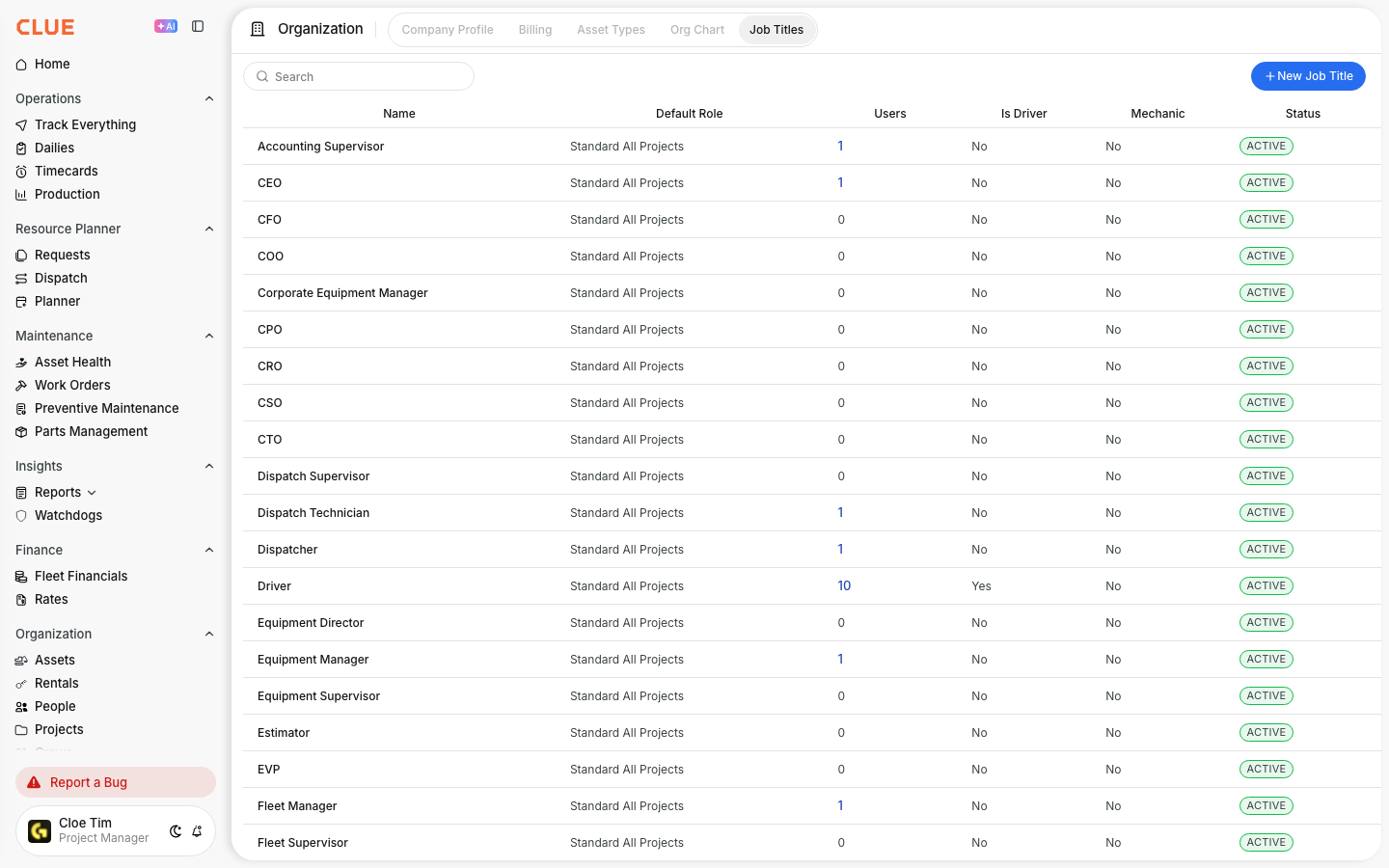
Task: Collapse the sidebar with the panel icon
Action: tap(198, 26)
